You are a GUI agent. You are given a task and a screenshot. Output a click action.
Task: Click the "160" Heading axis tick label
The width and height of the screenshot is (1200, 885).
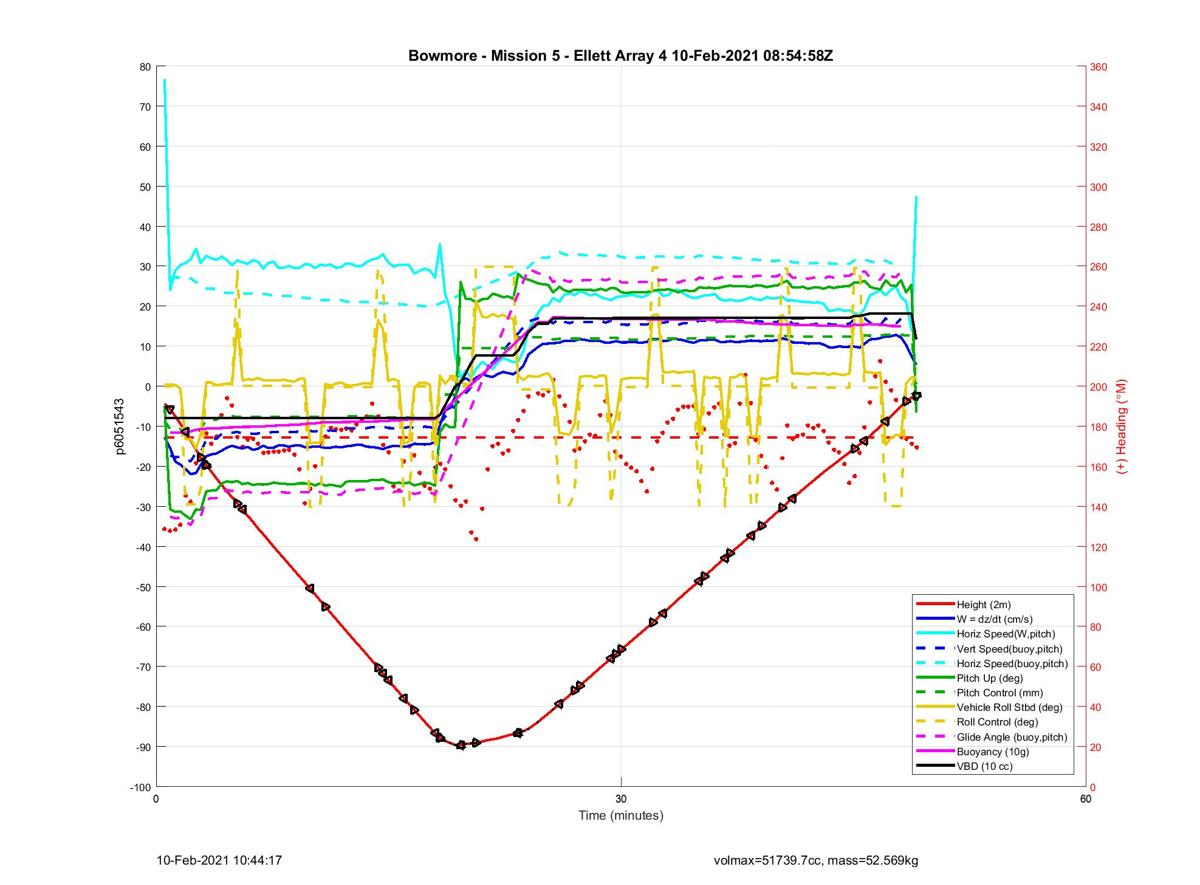[x=1099, y=467]
